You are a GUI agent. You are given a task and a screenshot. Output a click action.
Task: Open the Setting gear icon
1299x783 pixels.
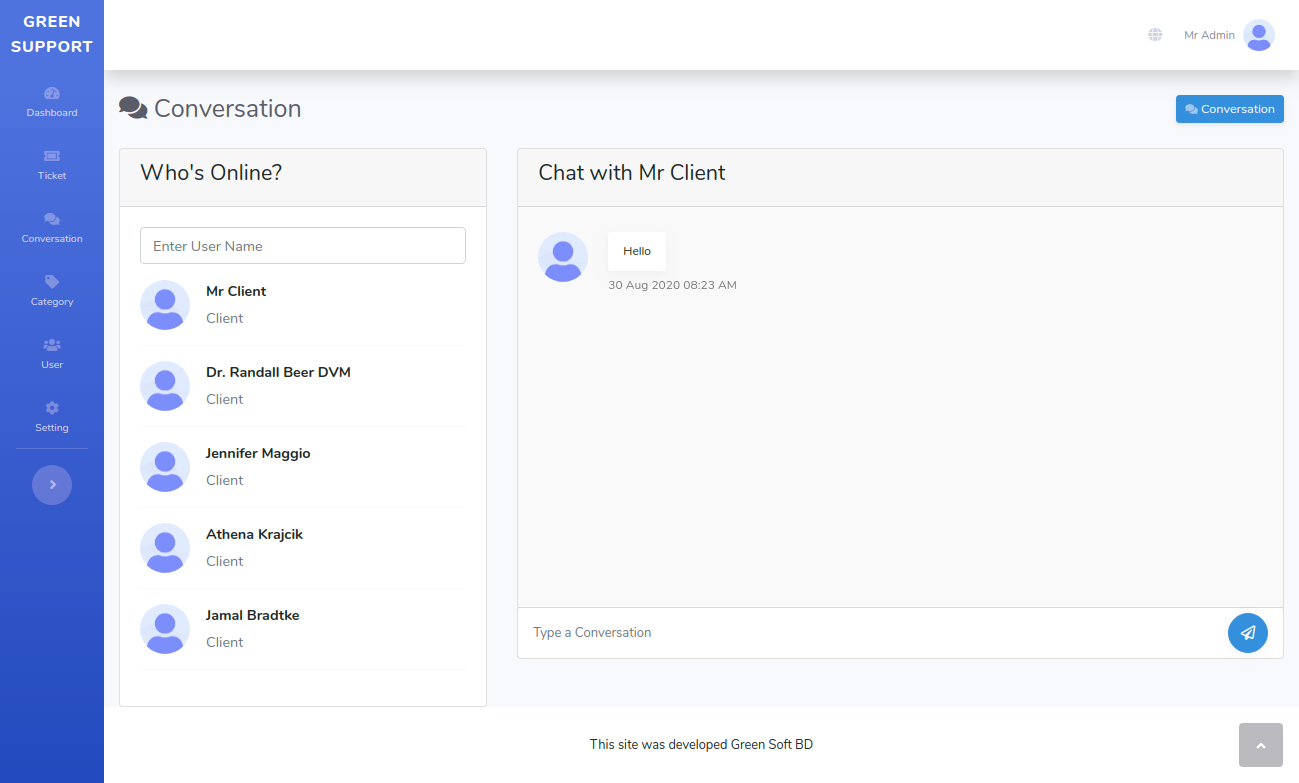pos(52,409)
